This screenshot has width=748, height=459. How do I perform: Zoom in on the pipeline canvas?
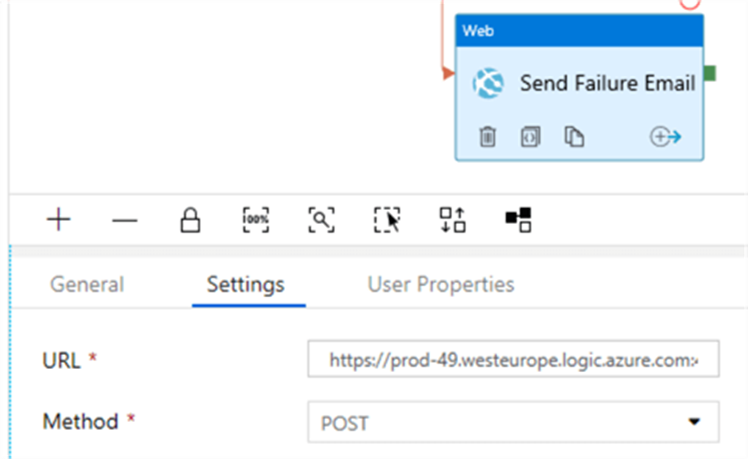point(59,220)
